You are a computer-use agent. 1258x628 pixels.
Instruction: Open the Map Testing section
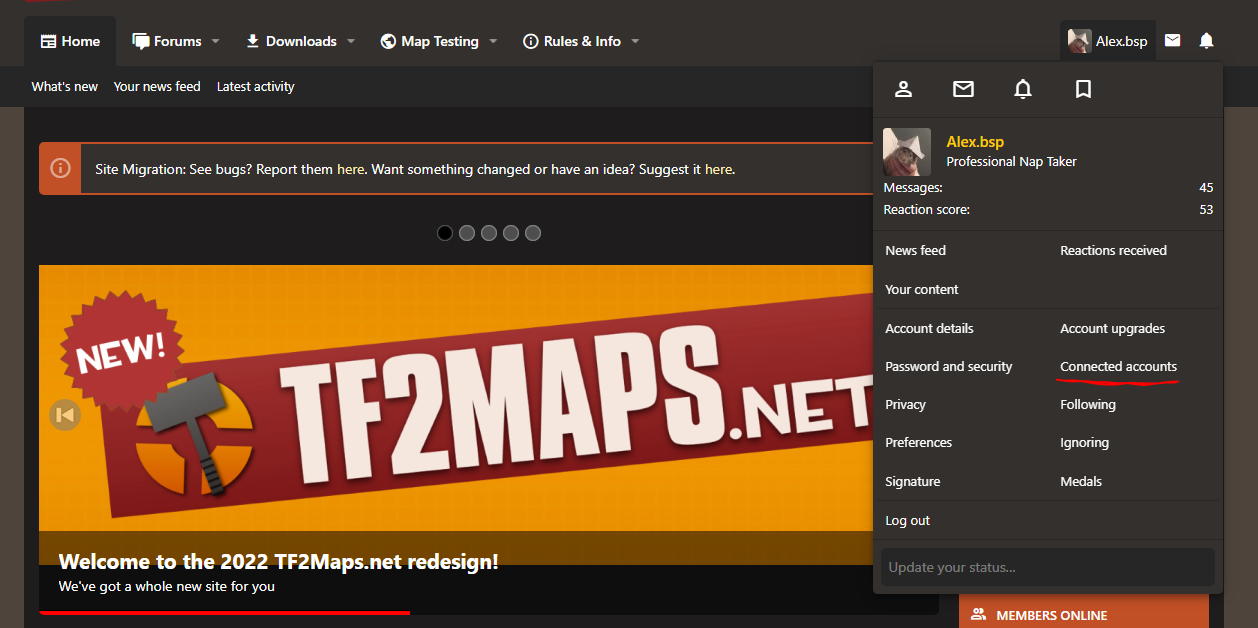pyautogui.click(x=429, y=41)
